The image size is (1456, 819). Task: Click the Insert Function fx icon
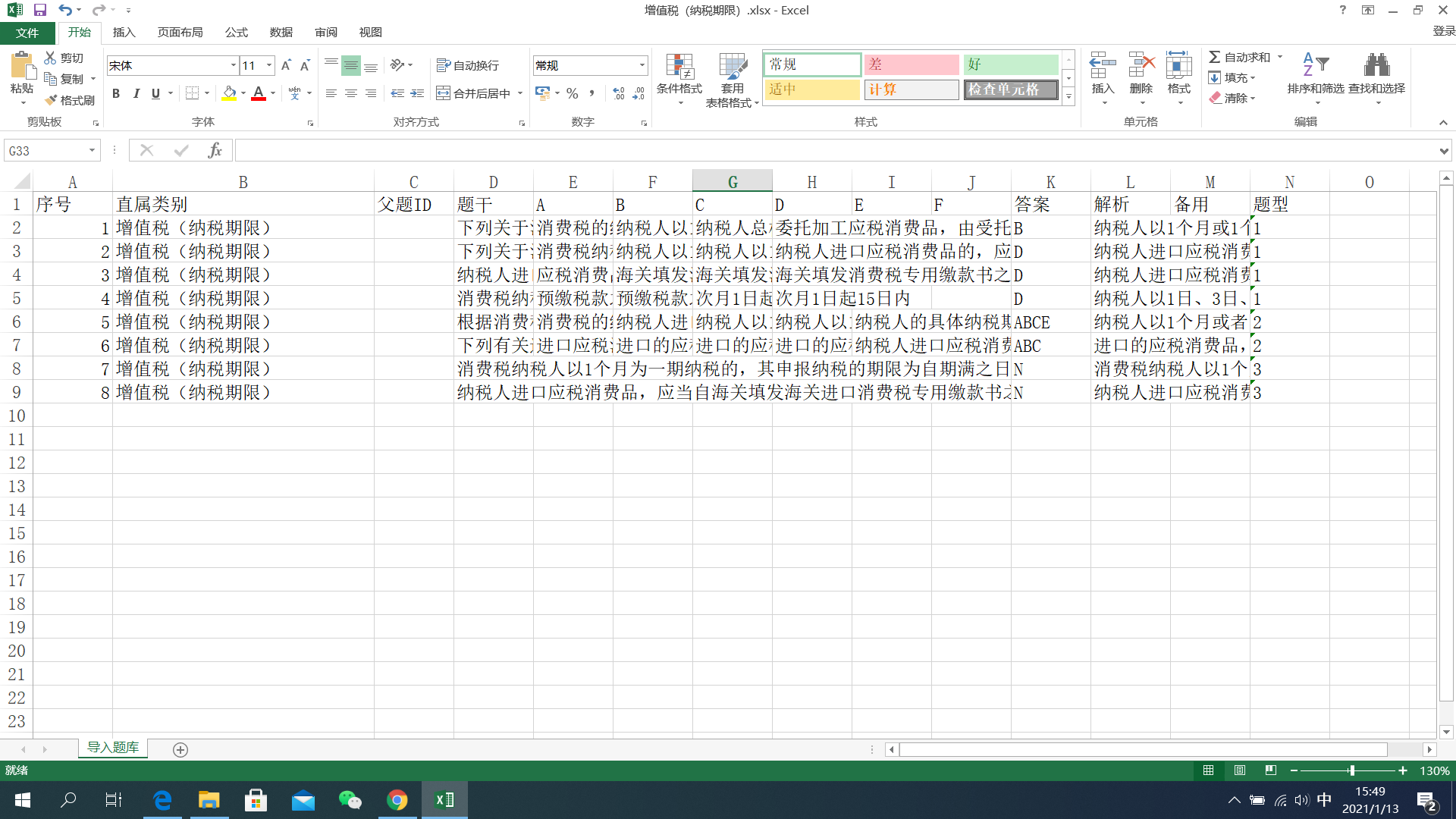coord(215,150)
